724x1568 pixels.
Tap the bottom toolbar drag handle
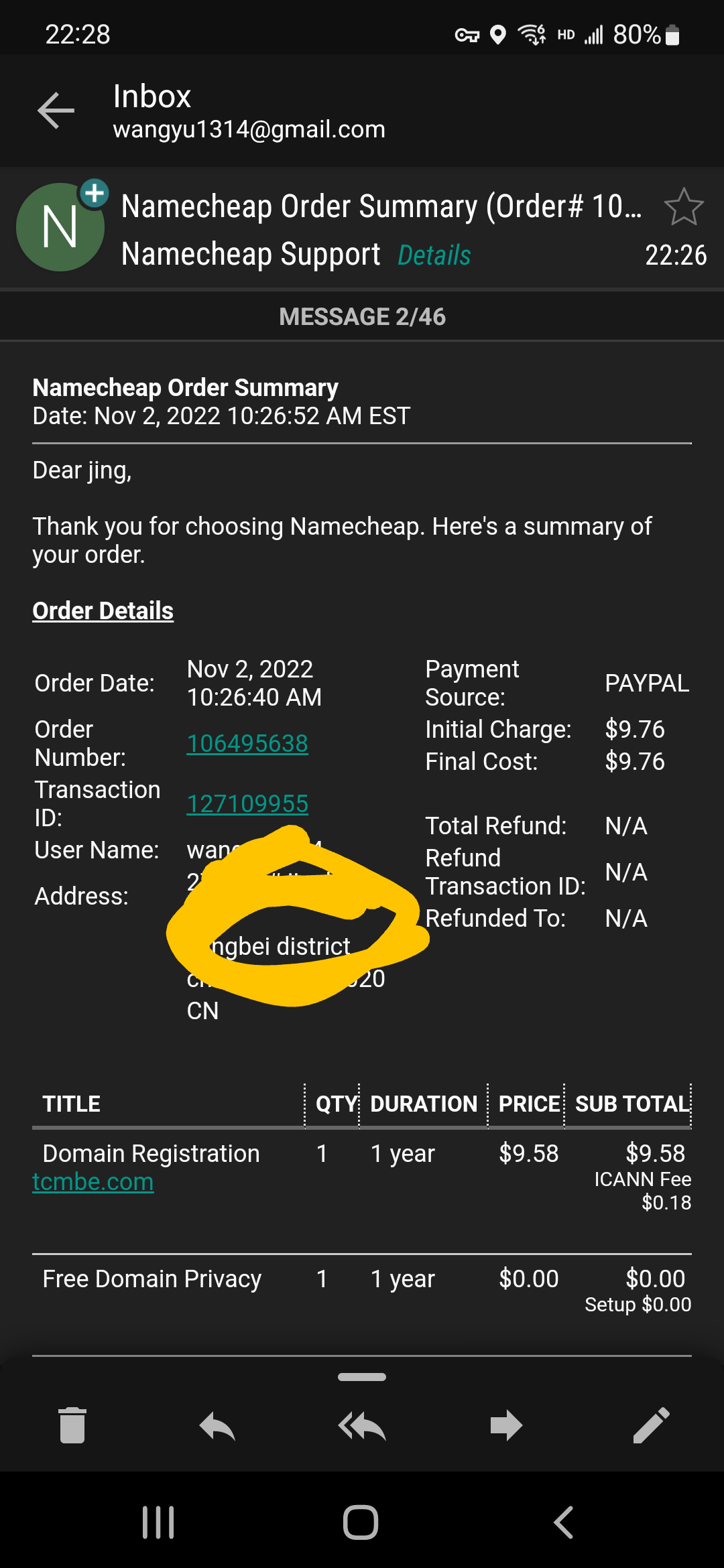pyautogui.click(x=362, y=1377)
